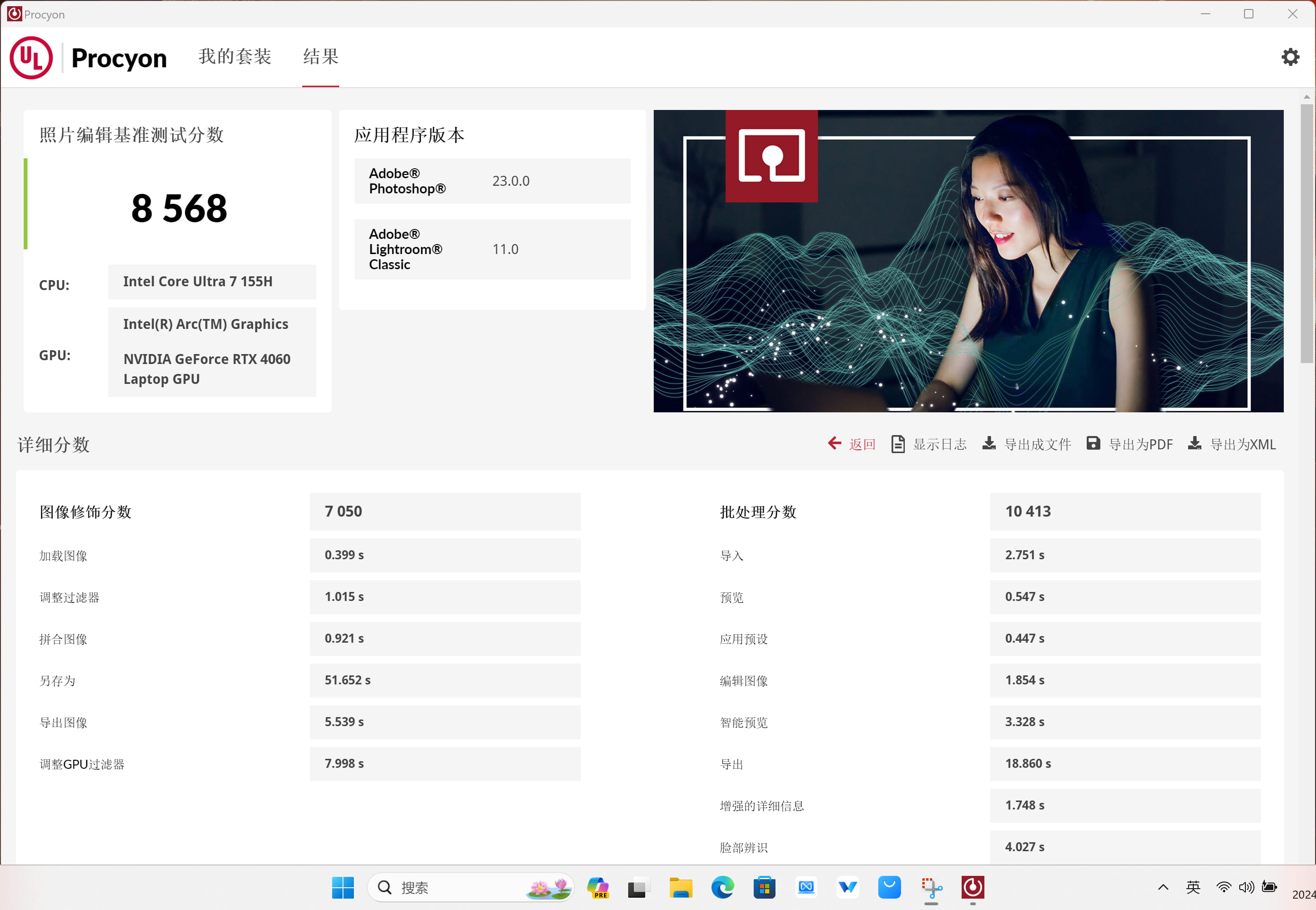Screen dimensions: 1316x910
Task: Select the overall score 8 568
Action: [179, 208]
